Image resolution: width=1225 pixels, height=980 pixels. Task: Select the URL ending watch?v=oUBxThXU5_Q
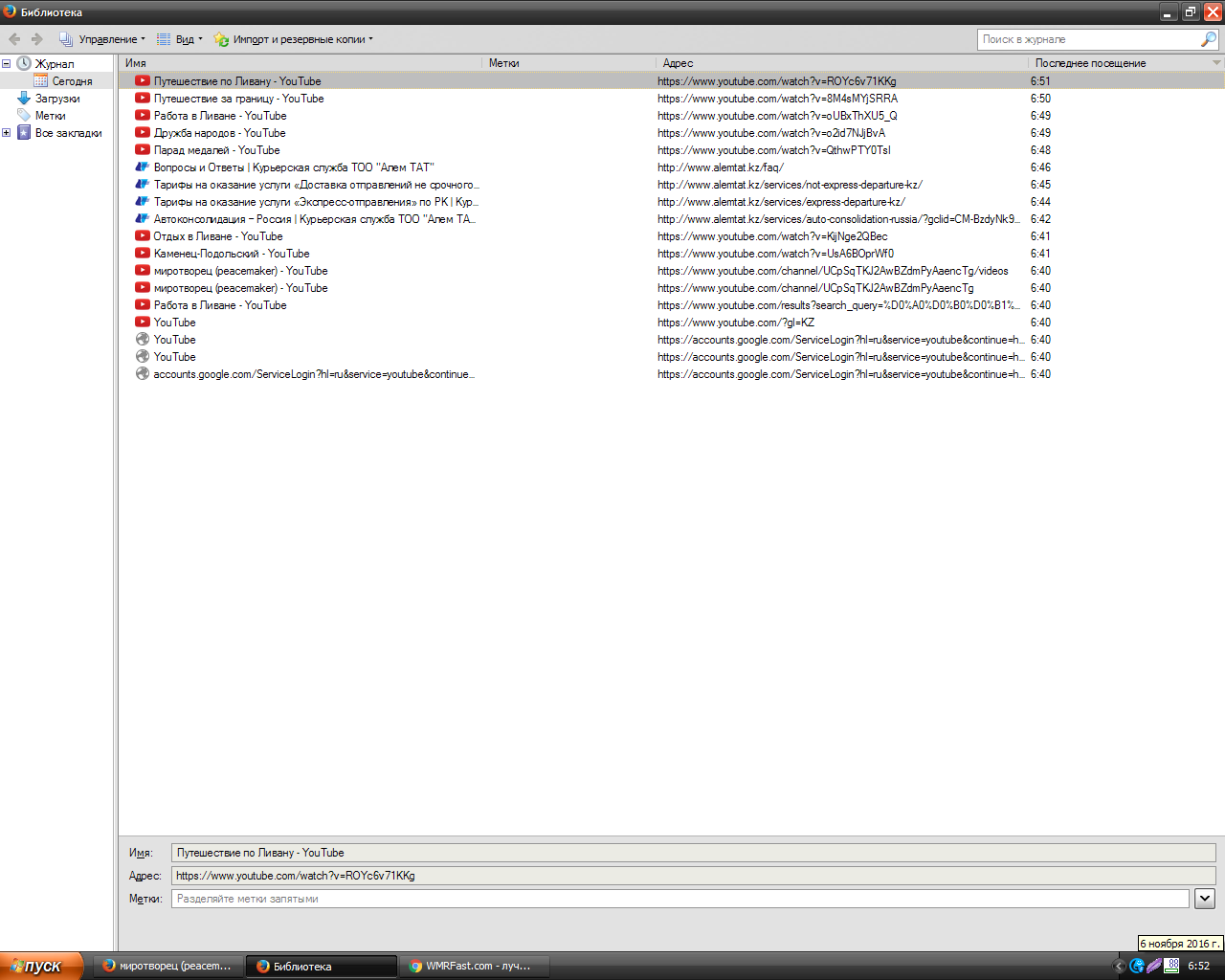[777, 116]
